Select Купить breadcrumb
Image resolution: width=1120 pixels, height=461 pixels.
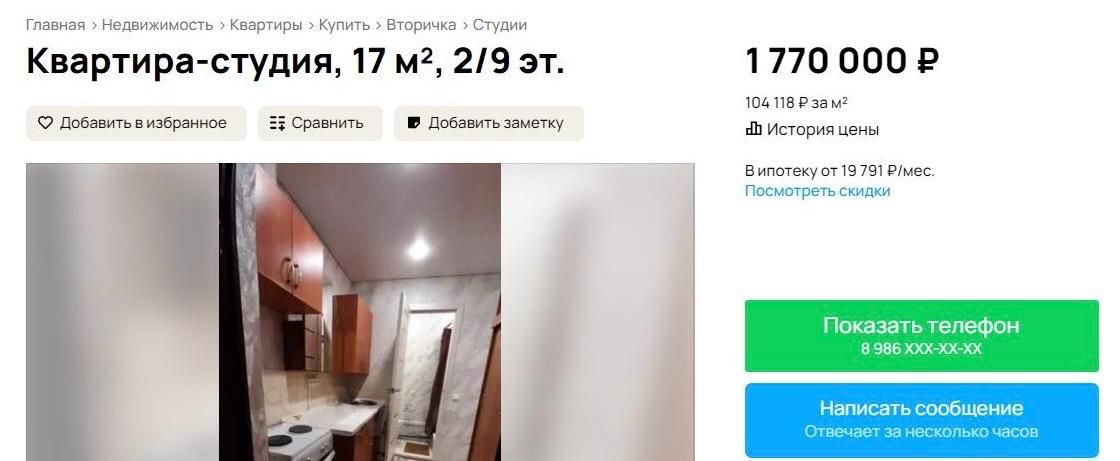click(x=344, y=25)
